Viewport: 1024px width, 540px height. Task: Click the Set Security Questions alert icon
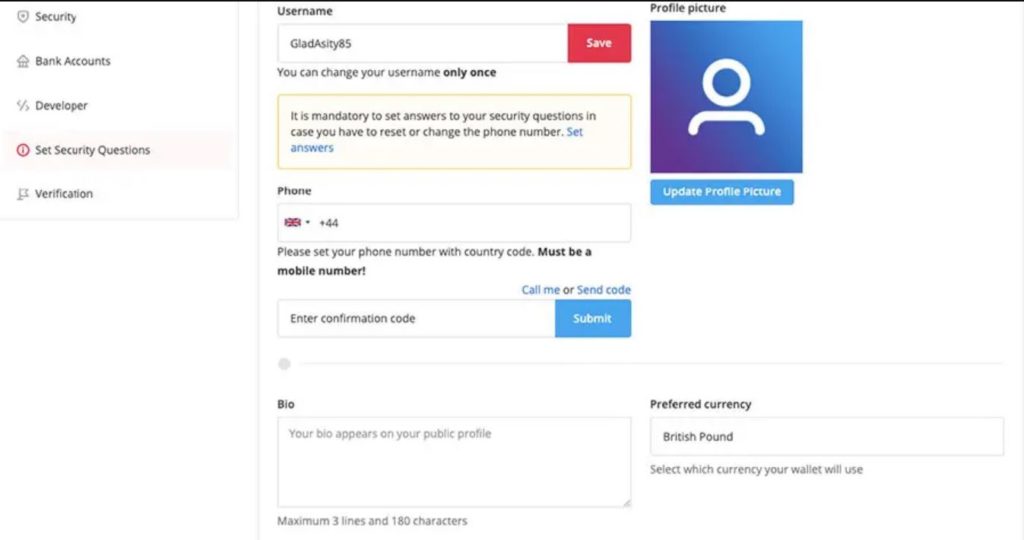click(x=23, y=150)
